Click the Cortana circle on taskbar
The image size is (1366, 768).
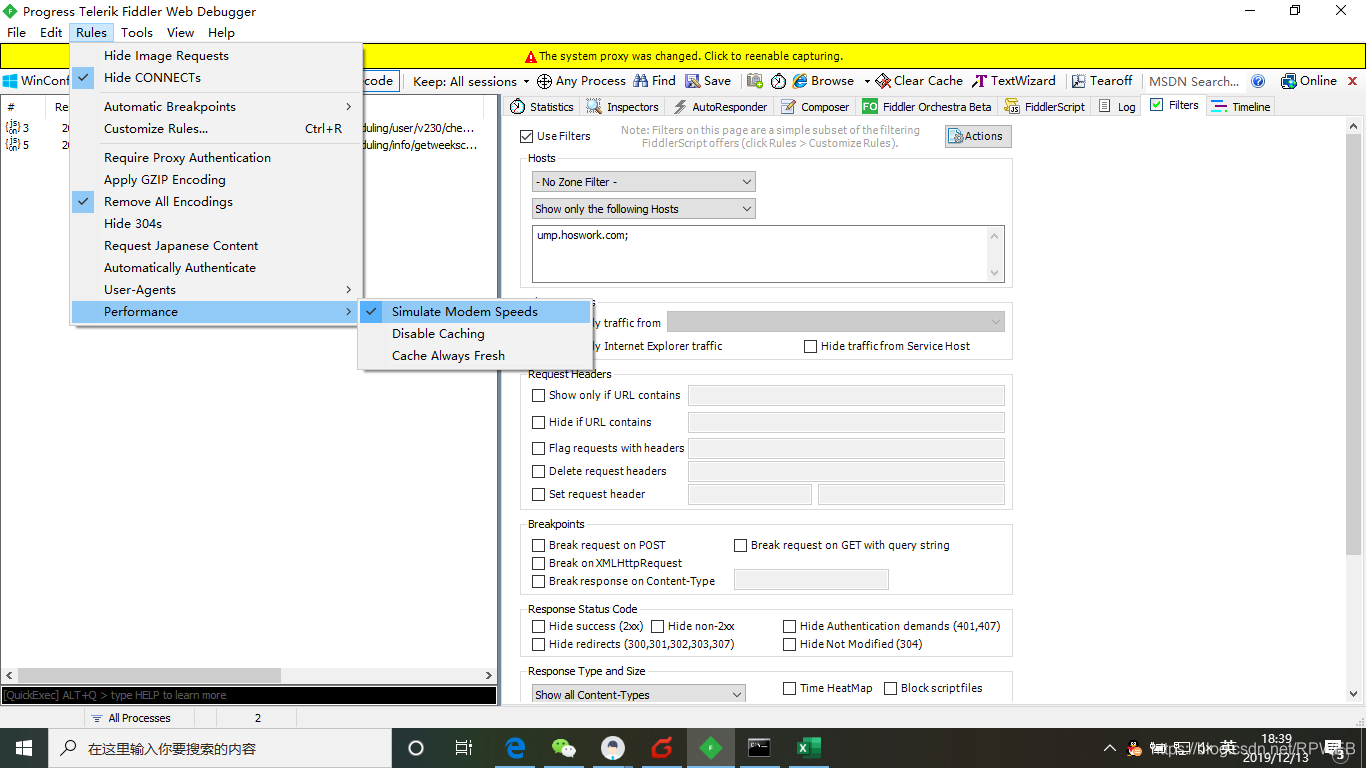click(x=416, y=748)
